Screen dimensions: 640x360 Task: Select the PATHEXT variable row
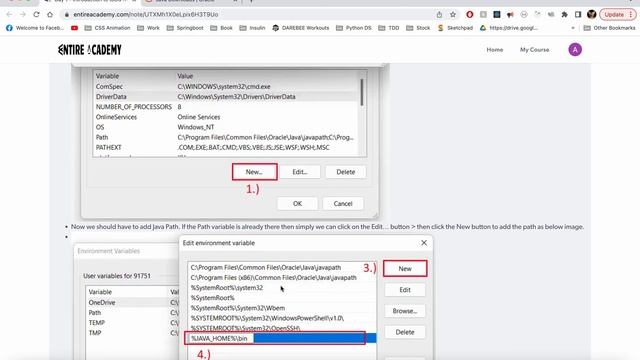pos(226,147)
